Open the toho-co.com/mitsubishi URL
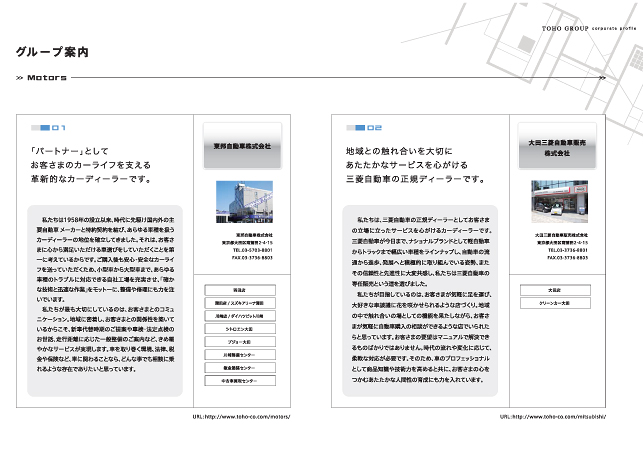The image size is (643, 460). (x=553, y=417)
